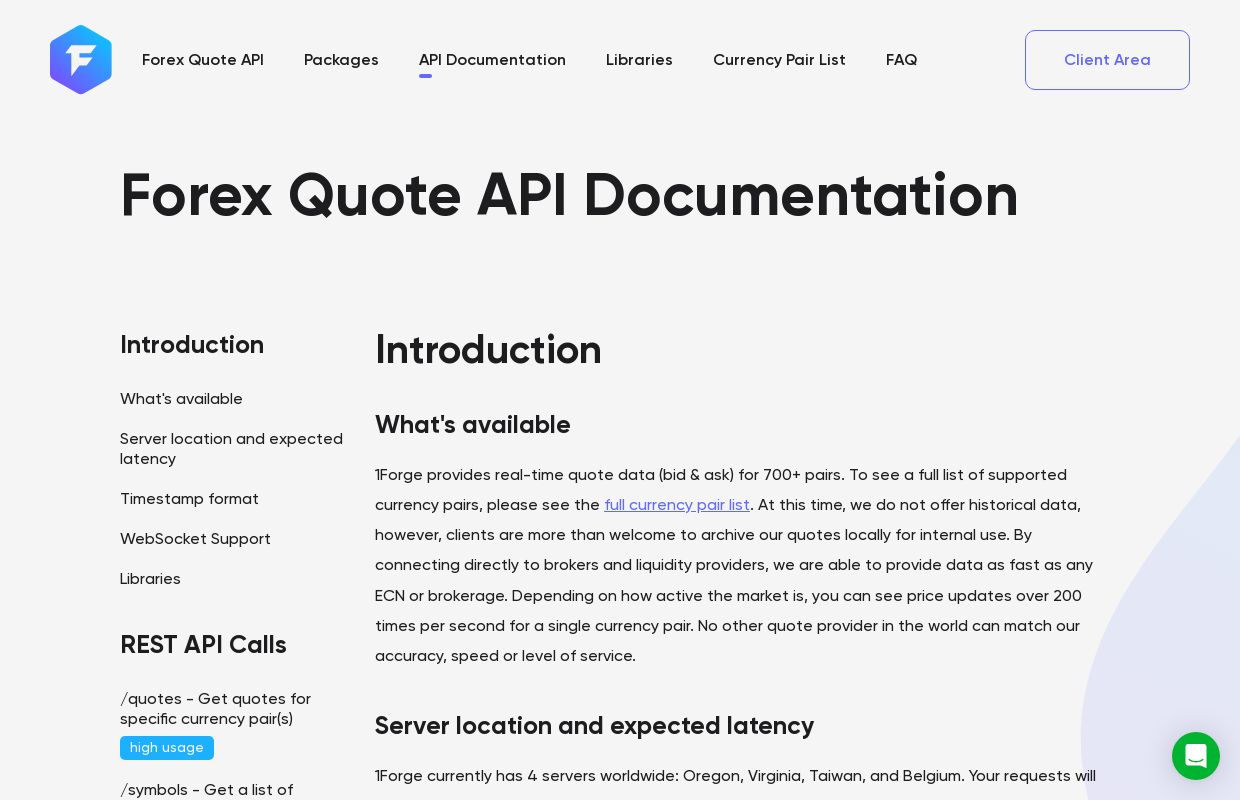Open /quotes endpoint documentation link
The image size is (1240, 800).
tap(215, 709)
